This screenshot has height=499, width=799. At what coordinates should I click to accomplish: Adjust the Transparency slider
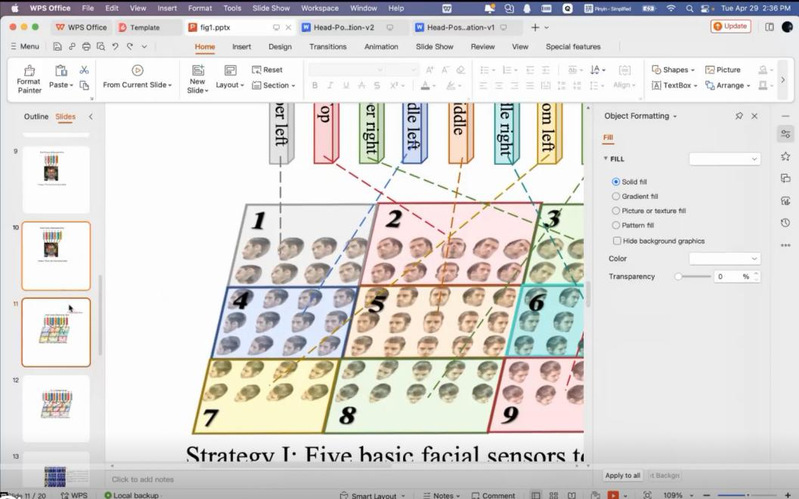(679, 276)
